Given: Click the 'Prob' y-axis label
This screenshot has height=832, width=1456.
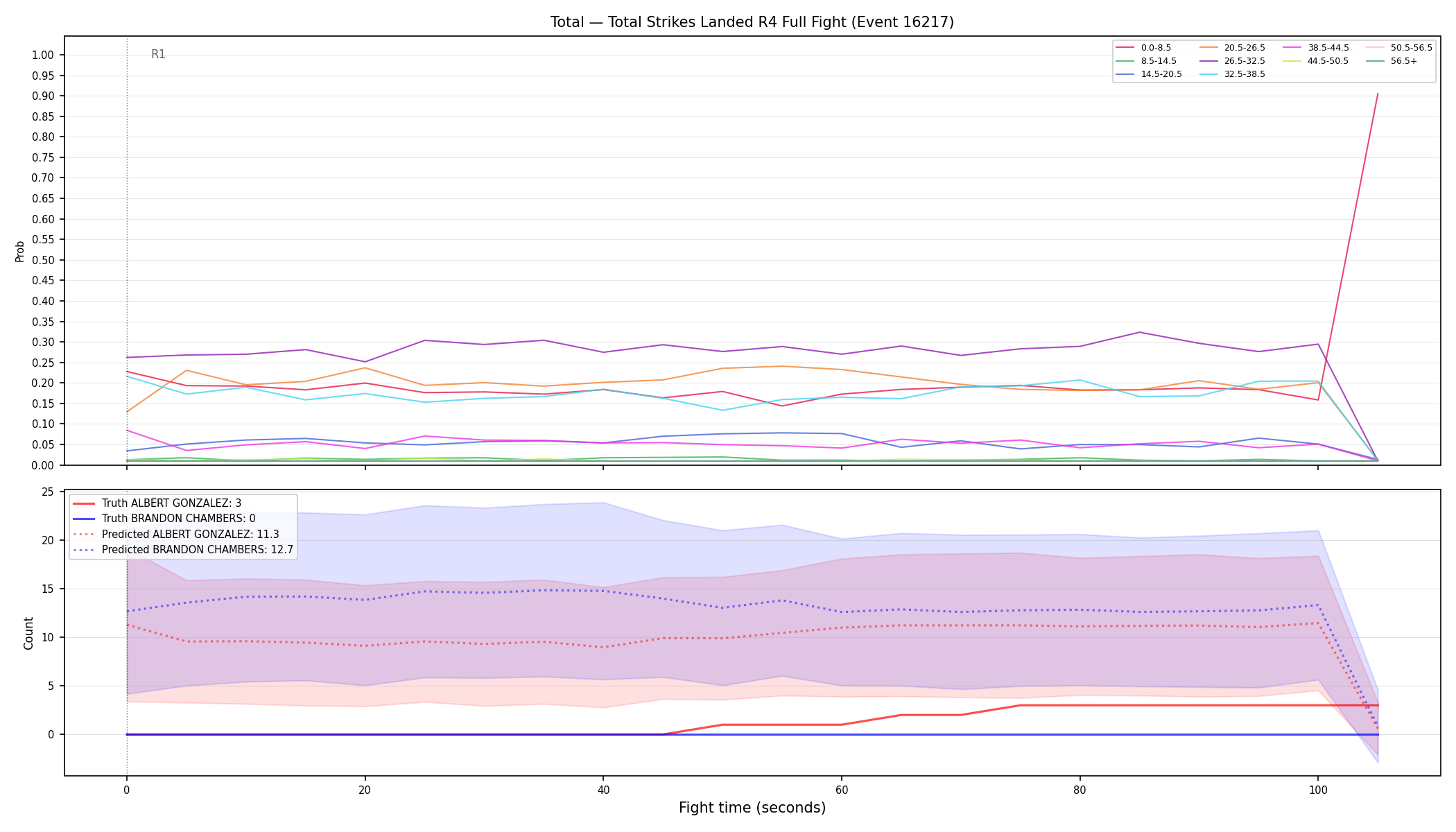Looking at the screenshot, I should [x=19, y=251].
